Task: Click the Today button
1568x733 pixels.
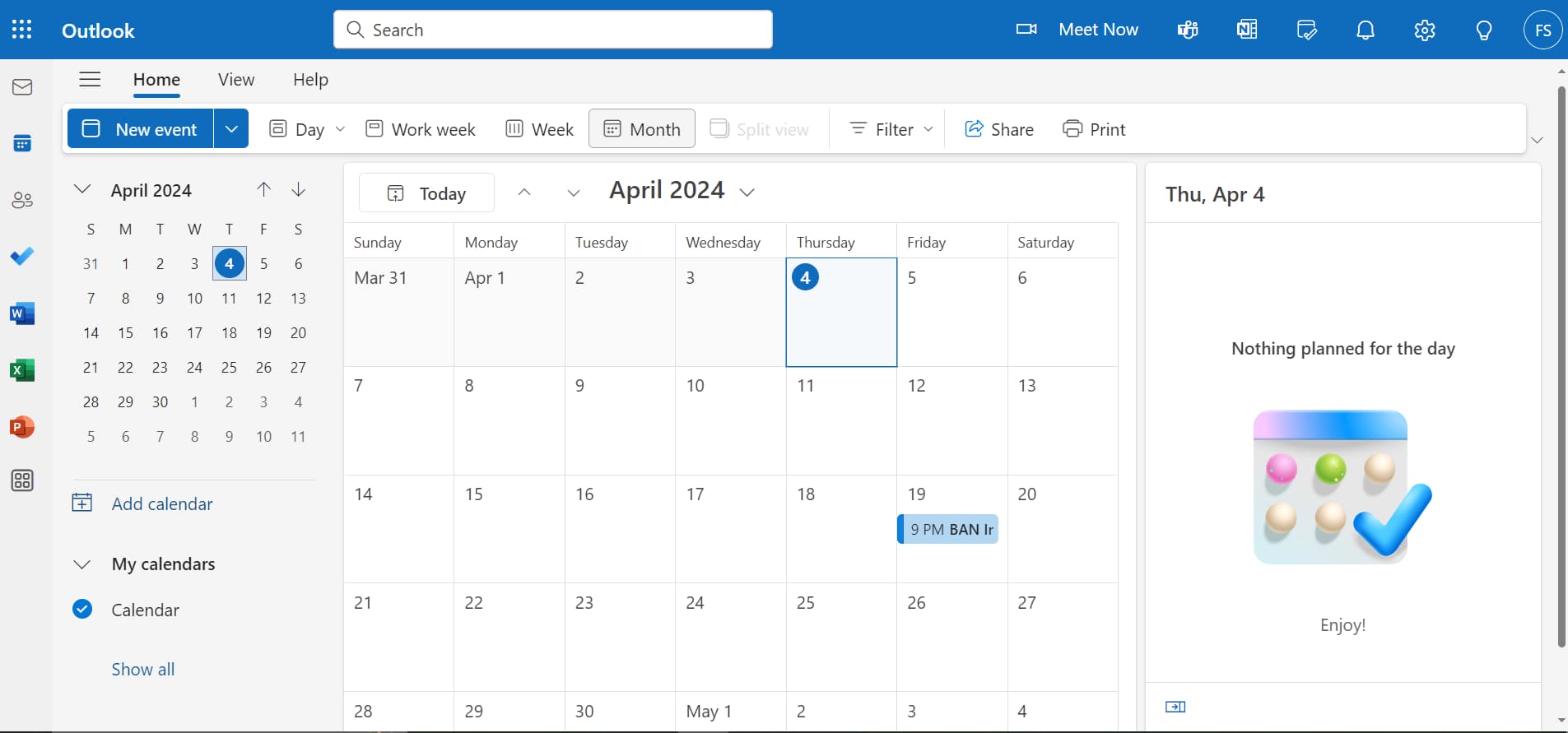Action: click(426, 193)
